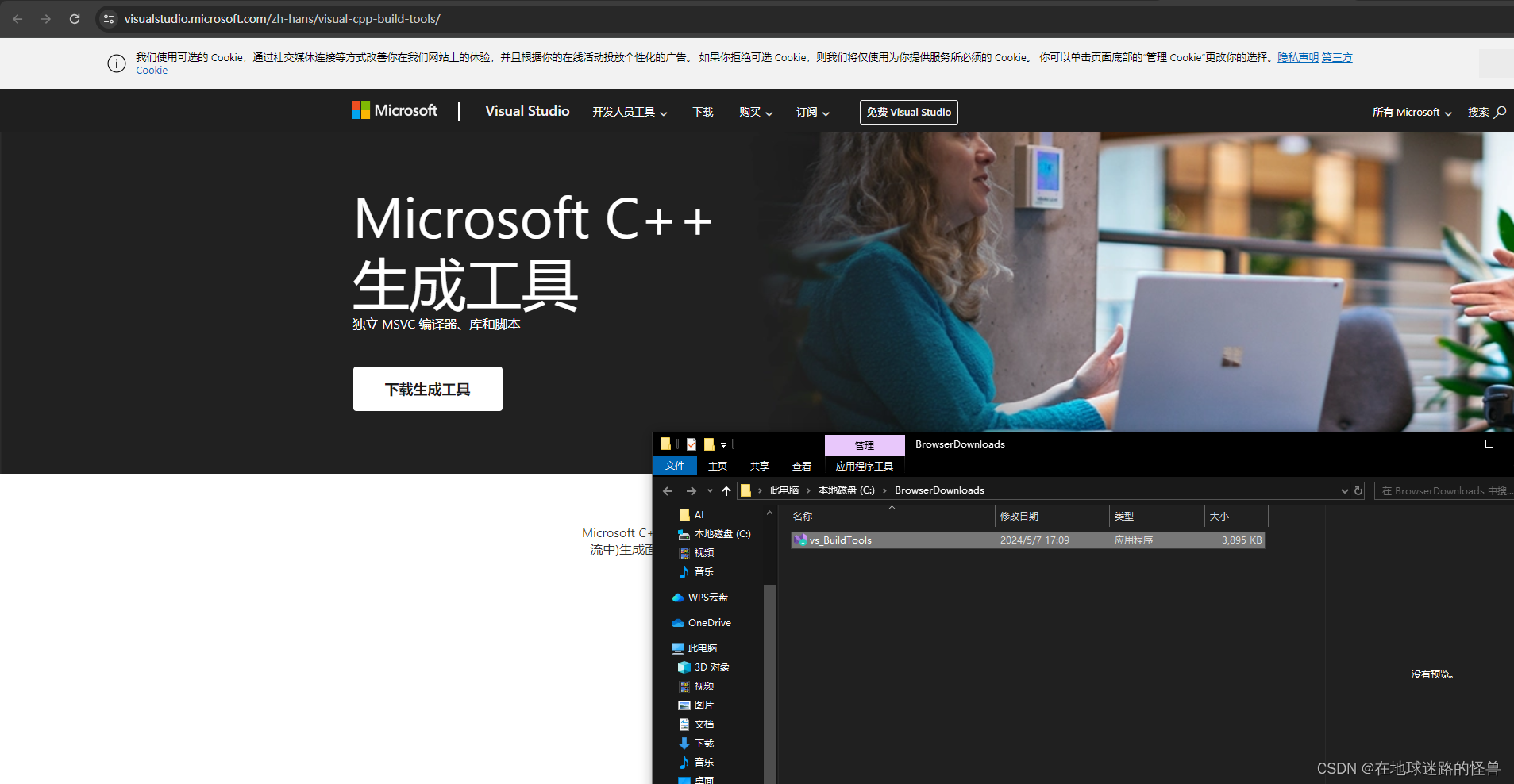Click Explorer title bar folder icon
The image size is (1514, 784).
click(665, 444)
